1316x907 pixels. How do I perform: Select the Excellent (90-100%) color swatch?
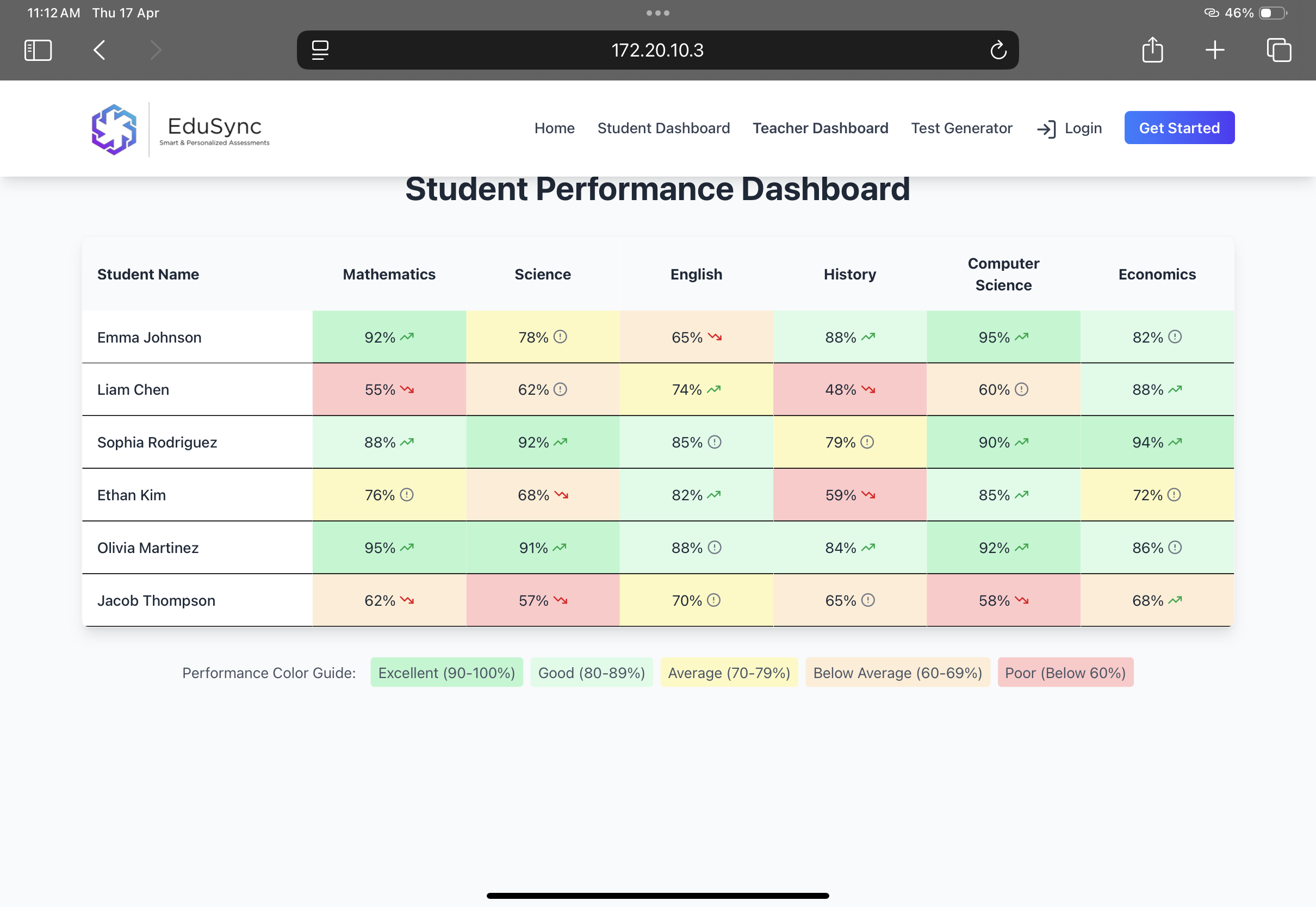(x=446, y=673)
